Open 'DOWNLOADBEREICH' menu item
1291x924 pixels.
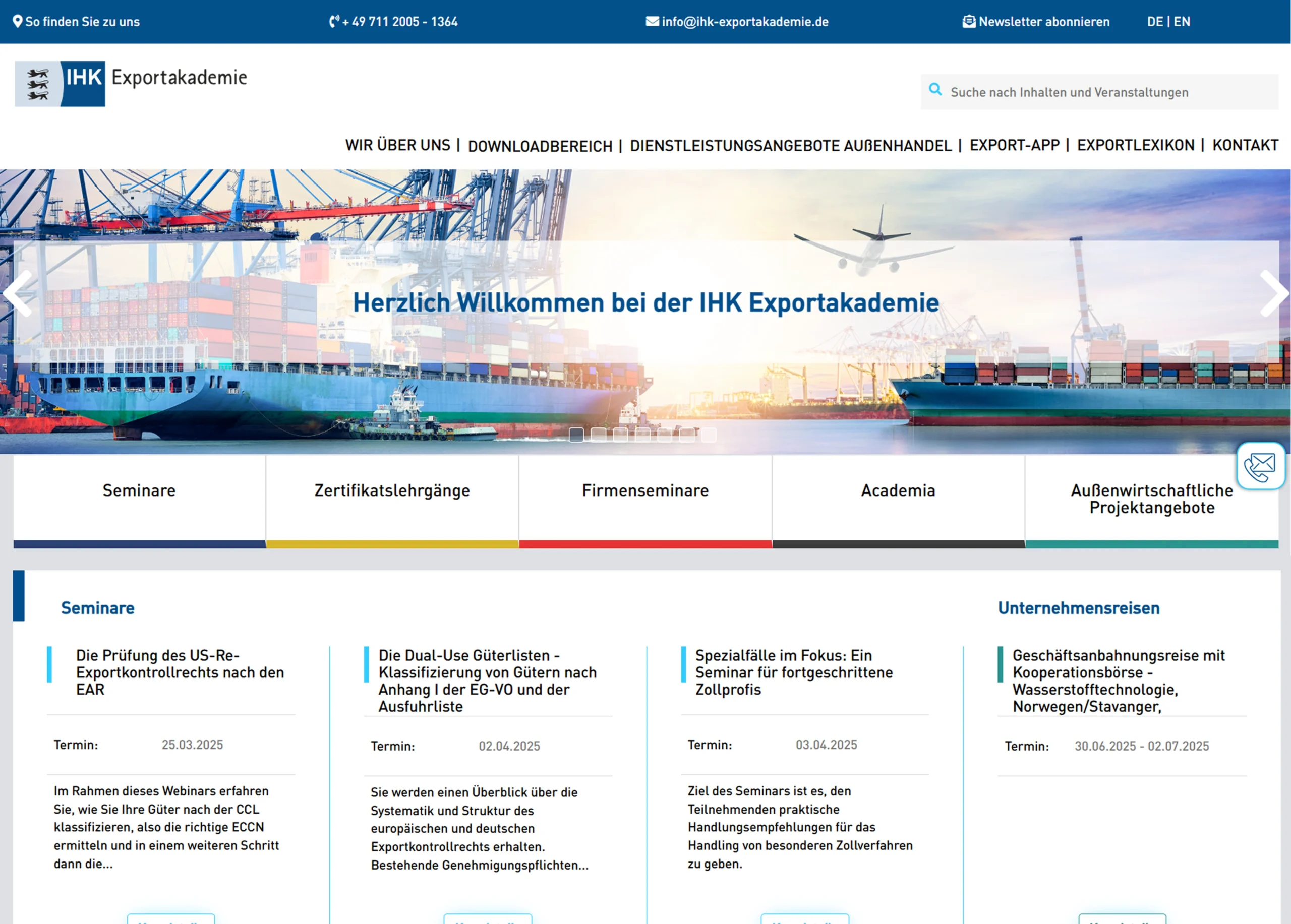[540, 146]
